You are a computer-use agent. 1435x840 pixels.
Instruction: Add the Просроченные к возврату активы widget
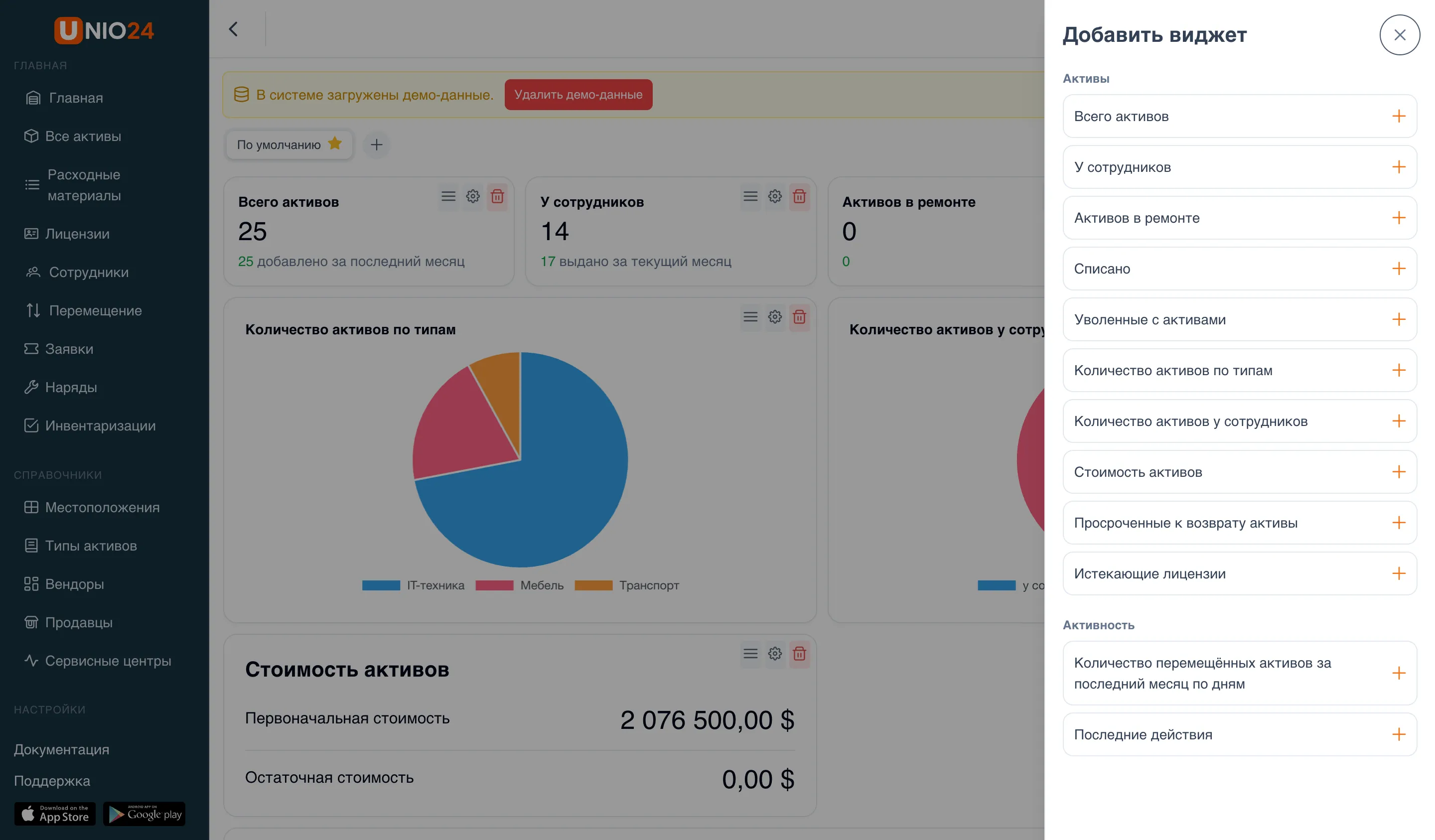[1399, 522]
